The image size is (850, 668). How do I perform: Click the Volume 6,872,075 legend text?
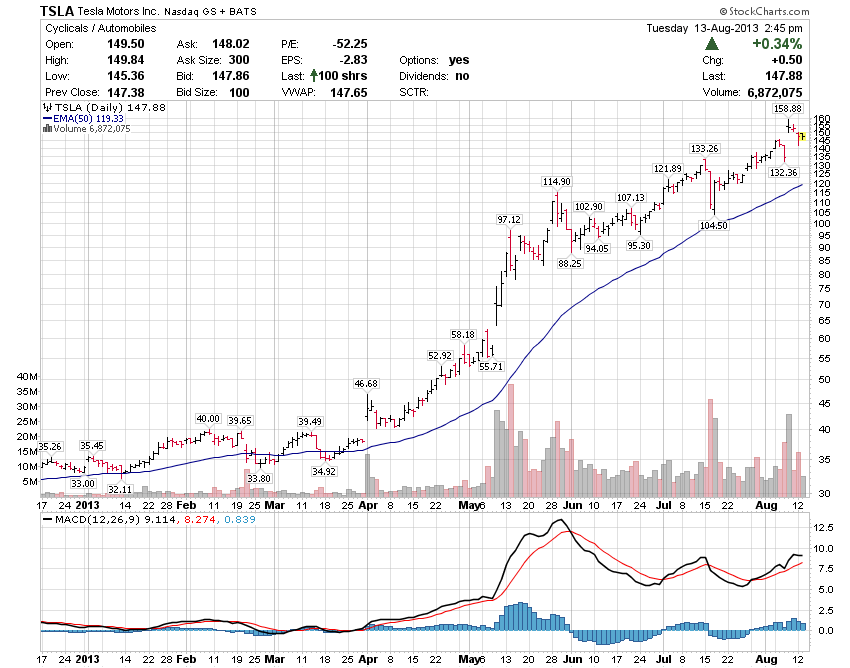click(92, 129)
